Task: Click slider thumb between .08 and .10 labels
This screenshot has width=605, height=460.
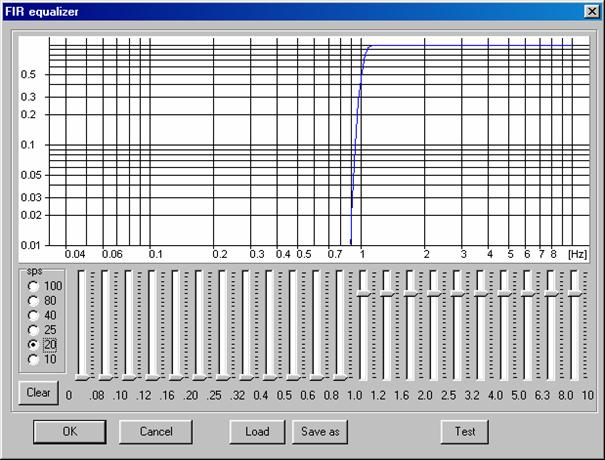Action: (x=106, y=377)
